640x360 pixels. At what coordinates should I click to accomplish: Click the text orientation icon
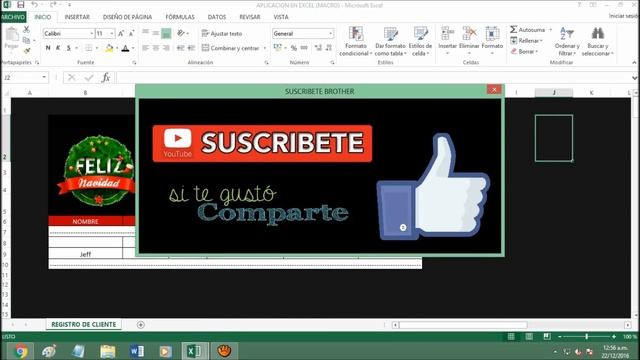(x=181, y=33)
